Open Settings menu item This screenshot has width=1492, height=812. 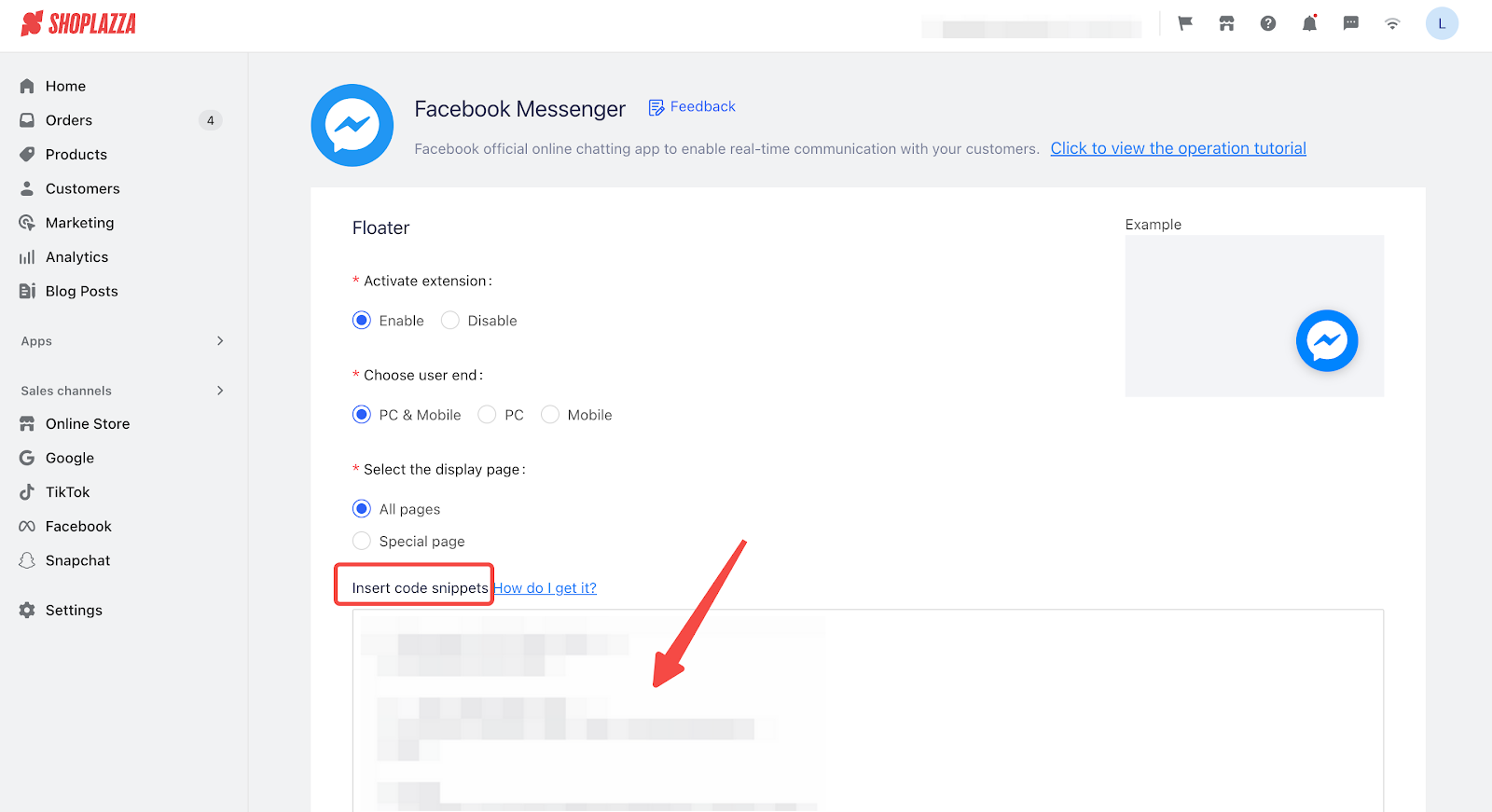tap(74, 611)
